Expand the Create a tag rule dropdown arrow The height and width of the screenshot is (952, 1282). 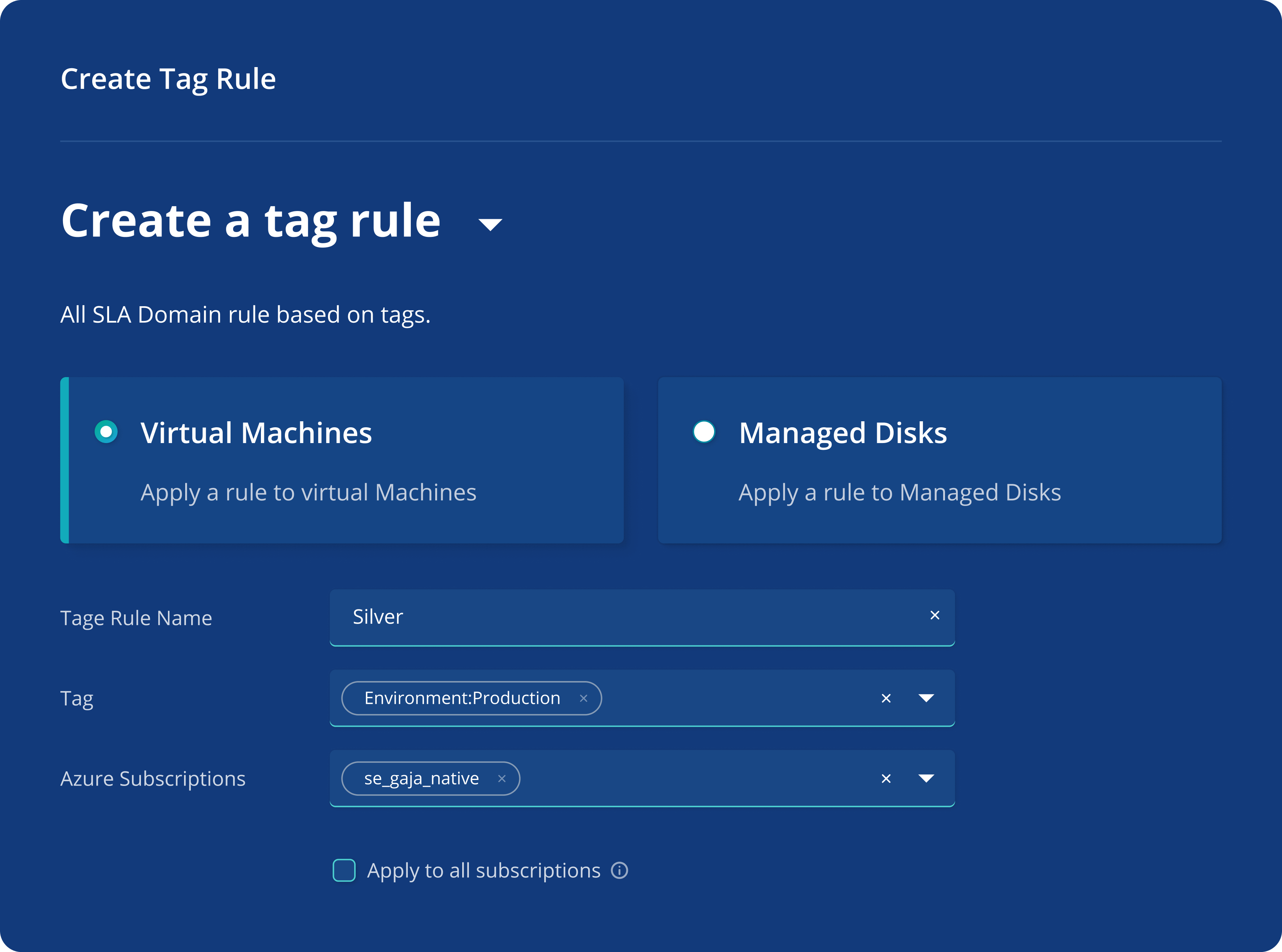[x=490, y=224]
